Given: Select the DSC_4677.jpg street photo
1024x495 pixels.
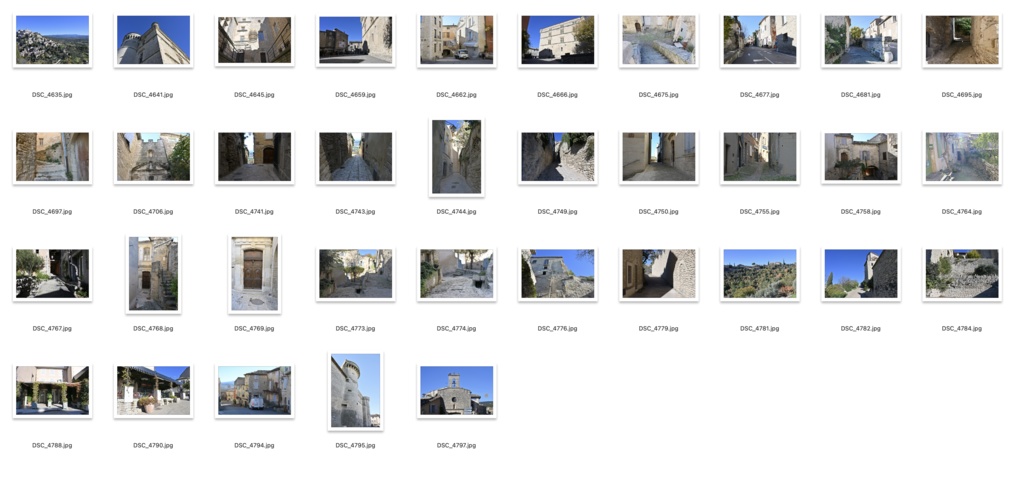Looking at the screenshot, I should (760, 40).
